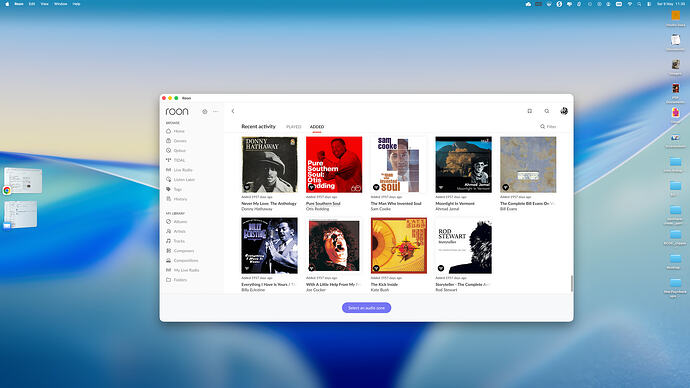This screenshot has width=690, height=388.
Task: Open Composers in My Library
Action: pyautogui.click(x=180, y=251)
